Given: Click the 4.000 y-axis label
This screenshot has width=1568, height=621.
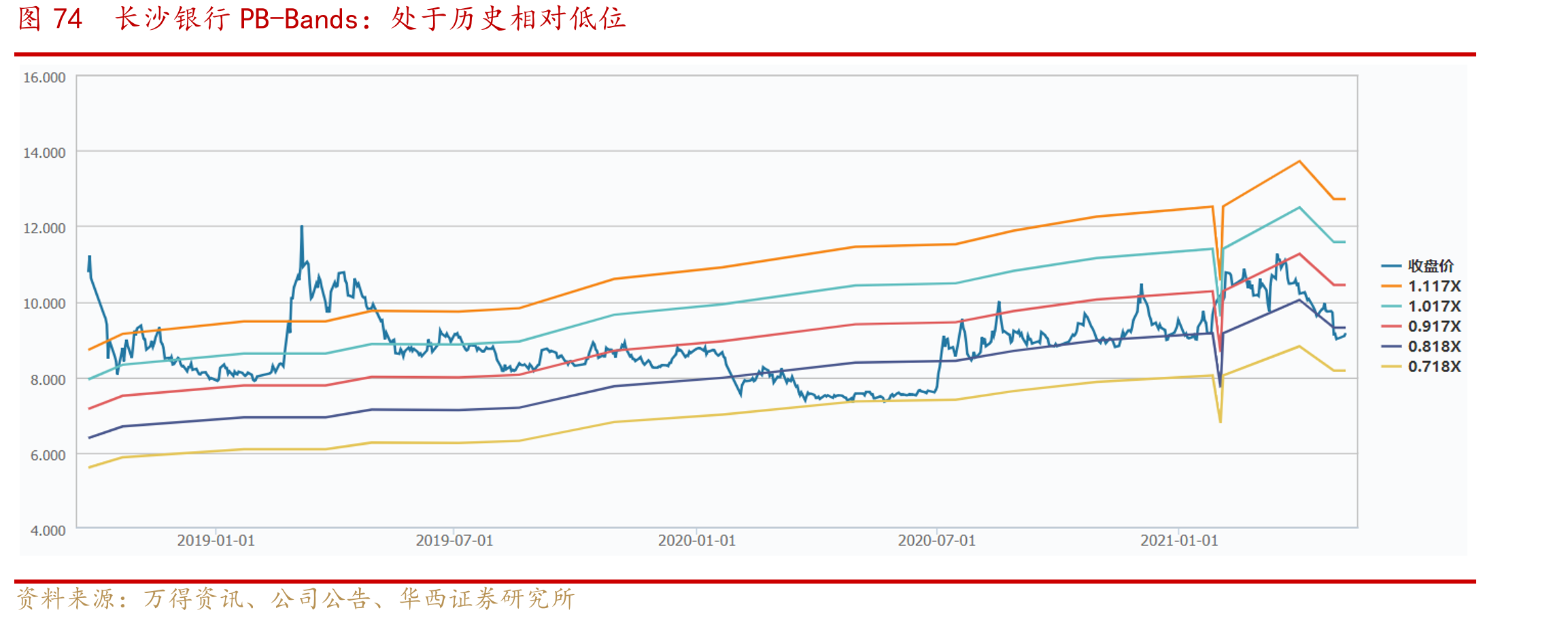Looking at the screenshot, I should [x=48, y=531].
